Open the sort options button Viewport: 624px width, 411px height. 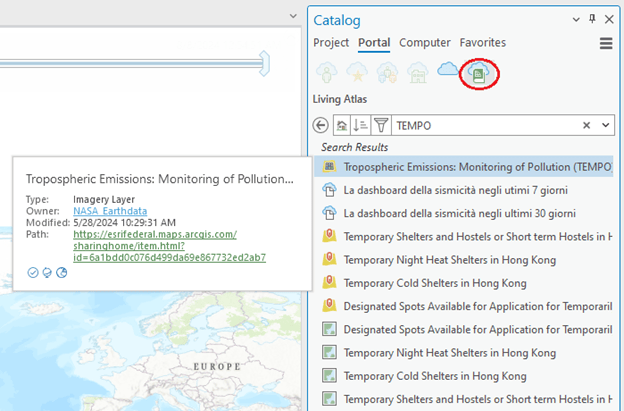361,125
